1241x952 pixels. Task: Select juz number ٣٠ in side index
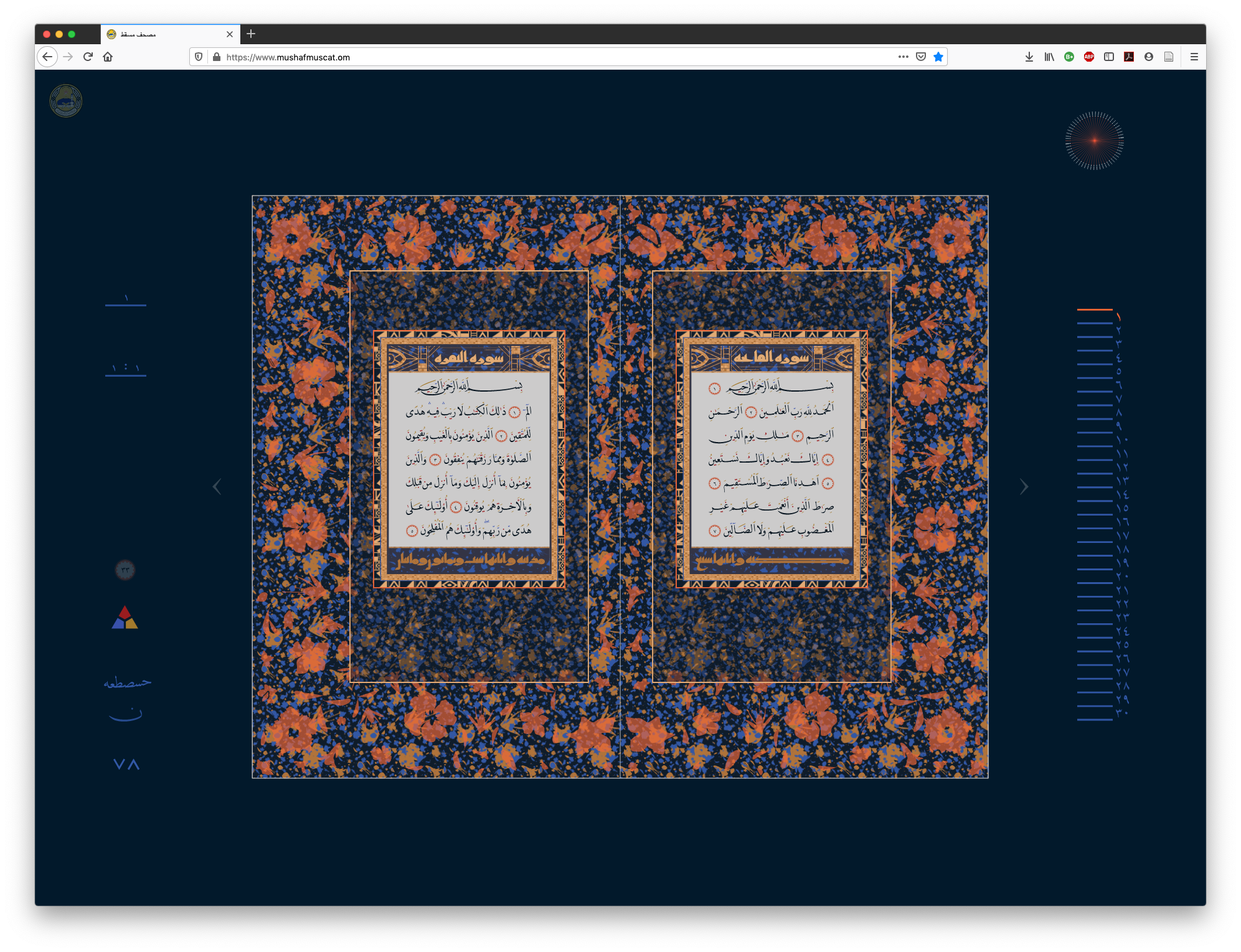[1121, 713]
